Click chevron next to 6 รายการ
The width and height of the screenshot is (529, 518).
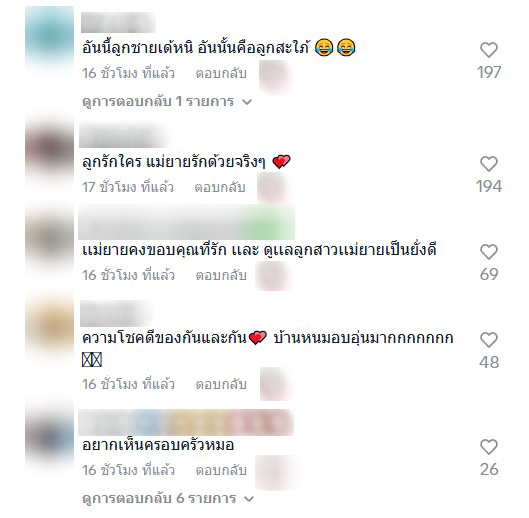point(249,499)
